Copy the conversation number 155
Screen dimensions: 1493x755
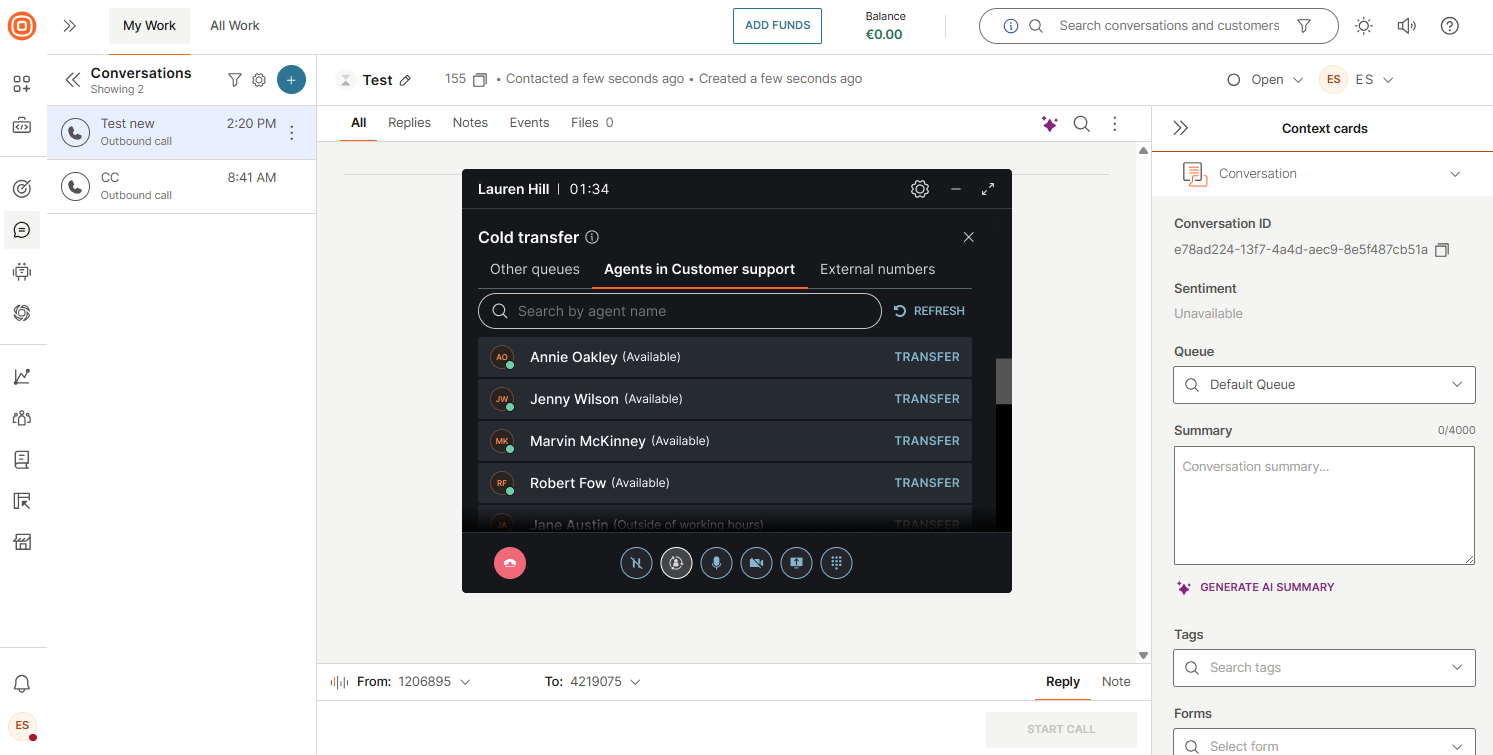[480, 79]
